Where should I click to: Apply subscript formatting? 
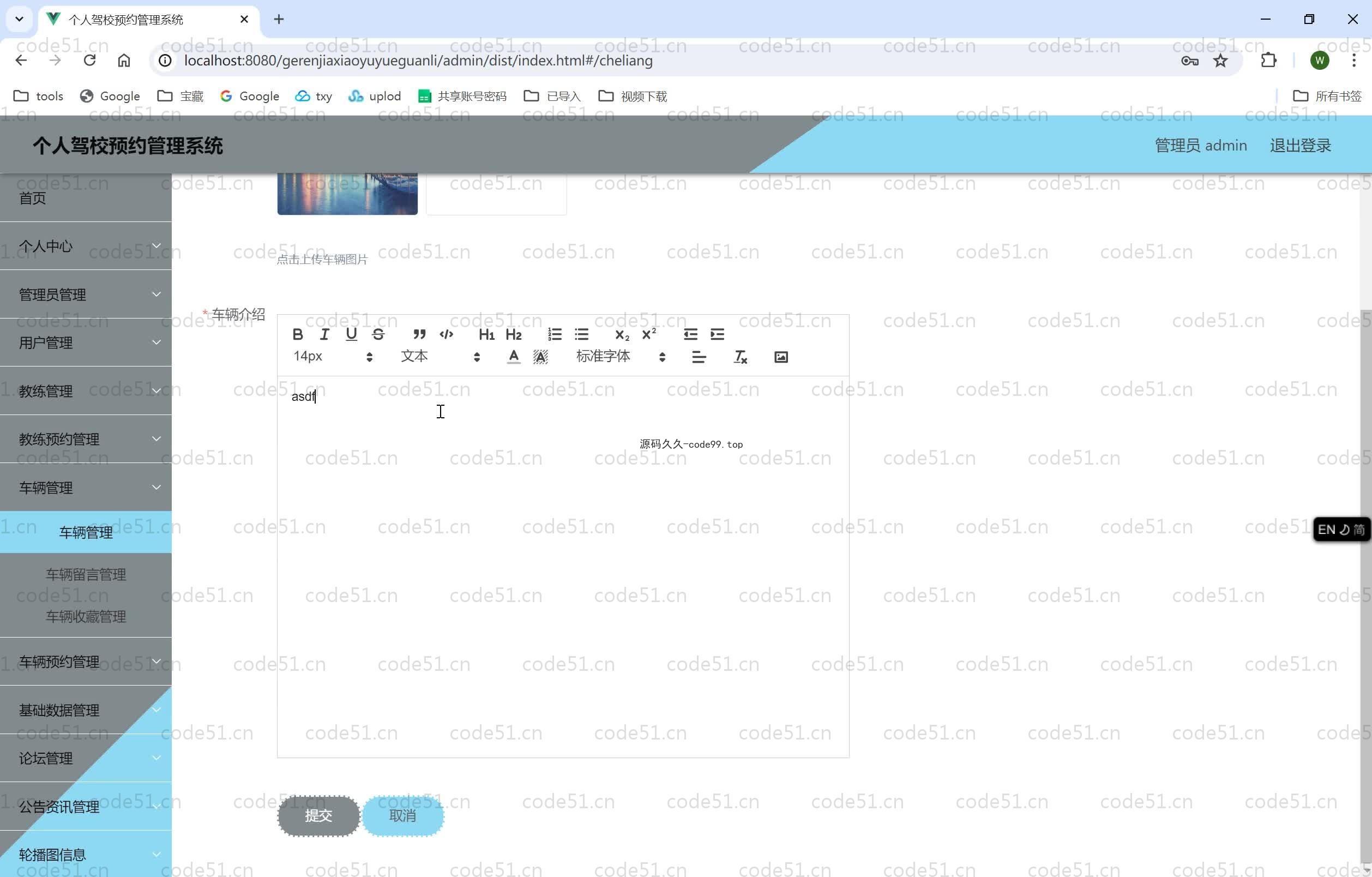tap(622, 334)
